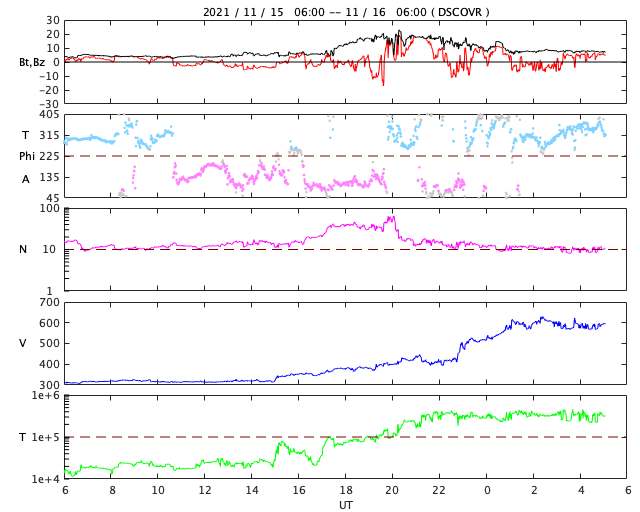Image resolution: width=640 pixels, height=512 pixels.
Task: Select the '600' tick on V axis
Action: click(x=49, y=323)
